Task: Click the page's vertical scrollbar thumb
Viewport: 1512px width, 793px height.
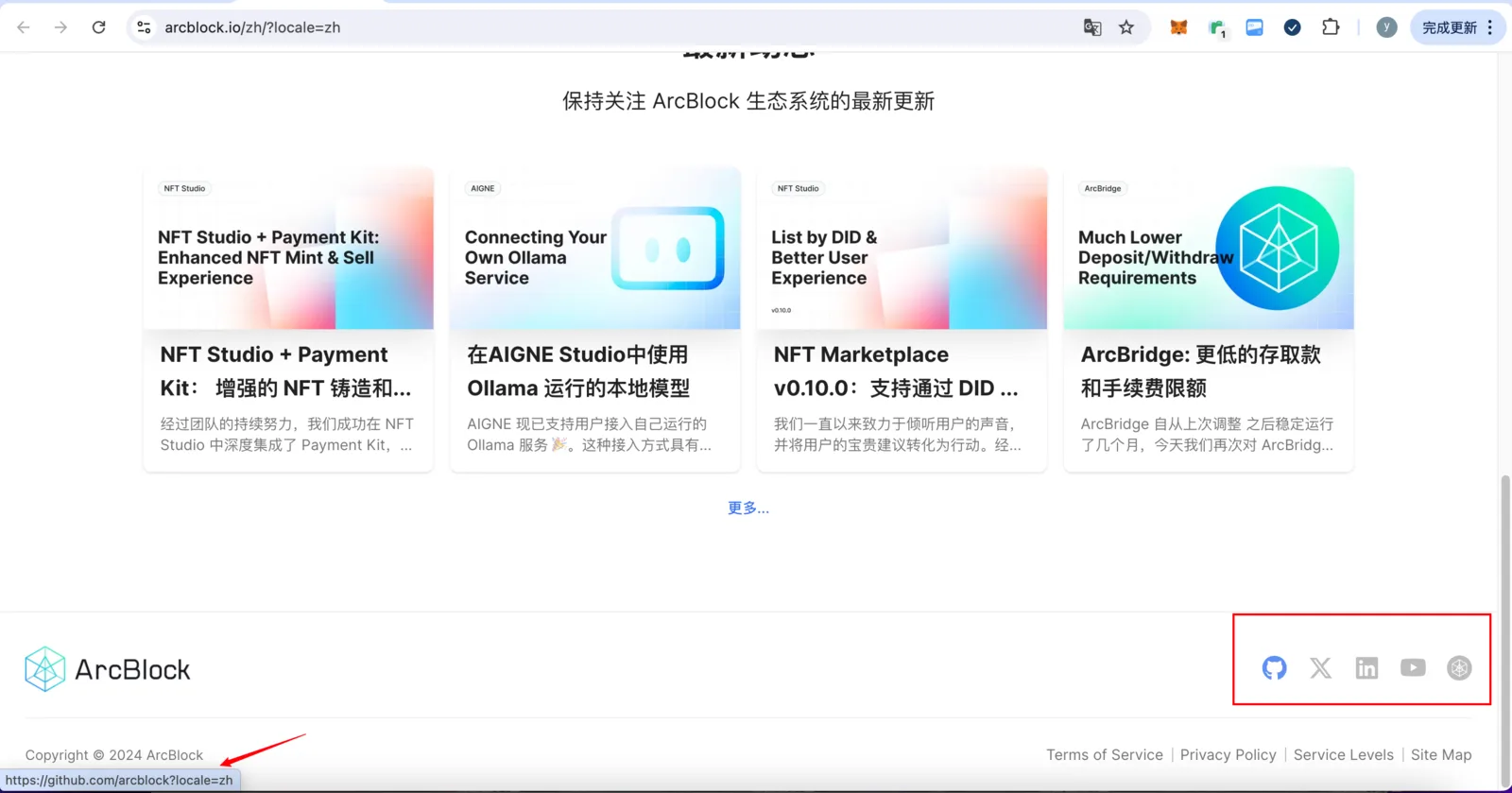Action: (1504, 629)
